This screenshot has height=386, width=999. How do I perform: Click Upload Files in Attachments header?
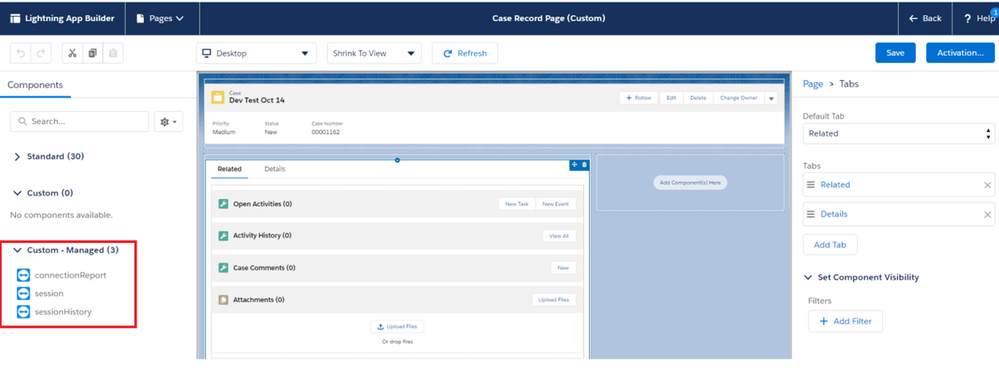pos(554,299)
